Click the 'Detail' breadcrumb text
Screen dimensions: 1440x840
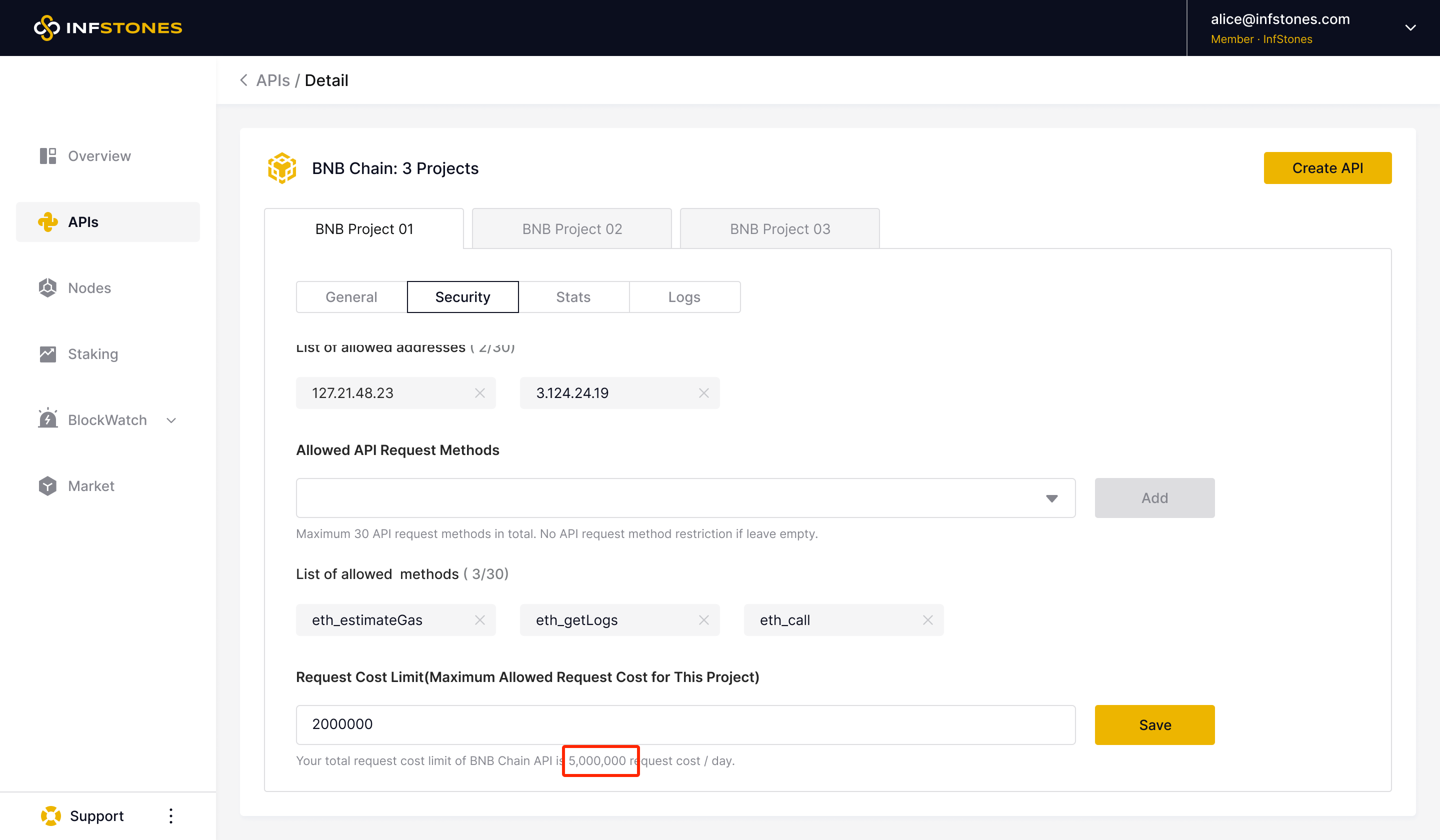[326, 80]
